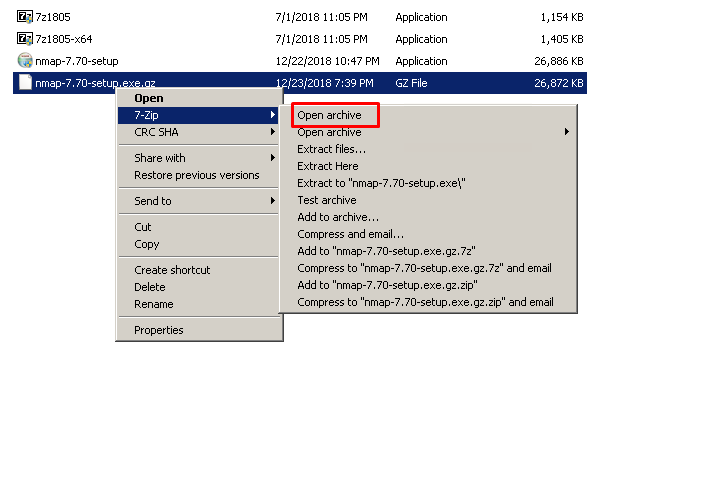
Task: Choose Add to "nmap-7.70-setup.exe.gz.zip"
Action: [x=428, y=285]
